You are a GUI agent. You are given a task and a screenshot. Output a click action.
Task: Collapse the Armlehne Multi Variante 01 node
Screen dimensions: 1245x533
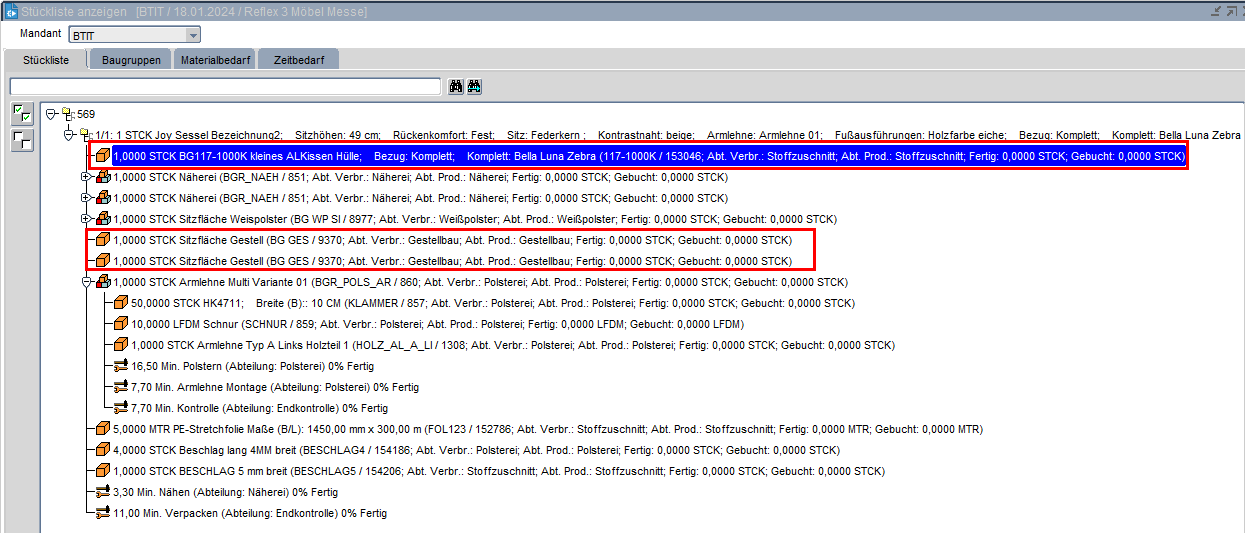[86, 282]
